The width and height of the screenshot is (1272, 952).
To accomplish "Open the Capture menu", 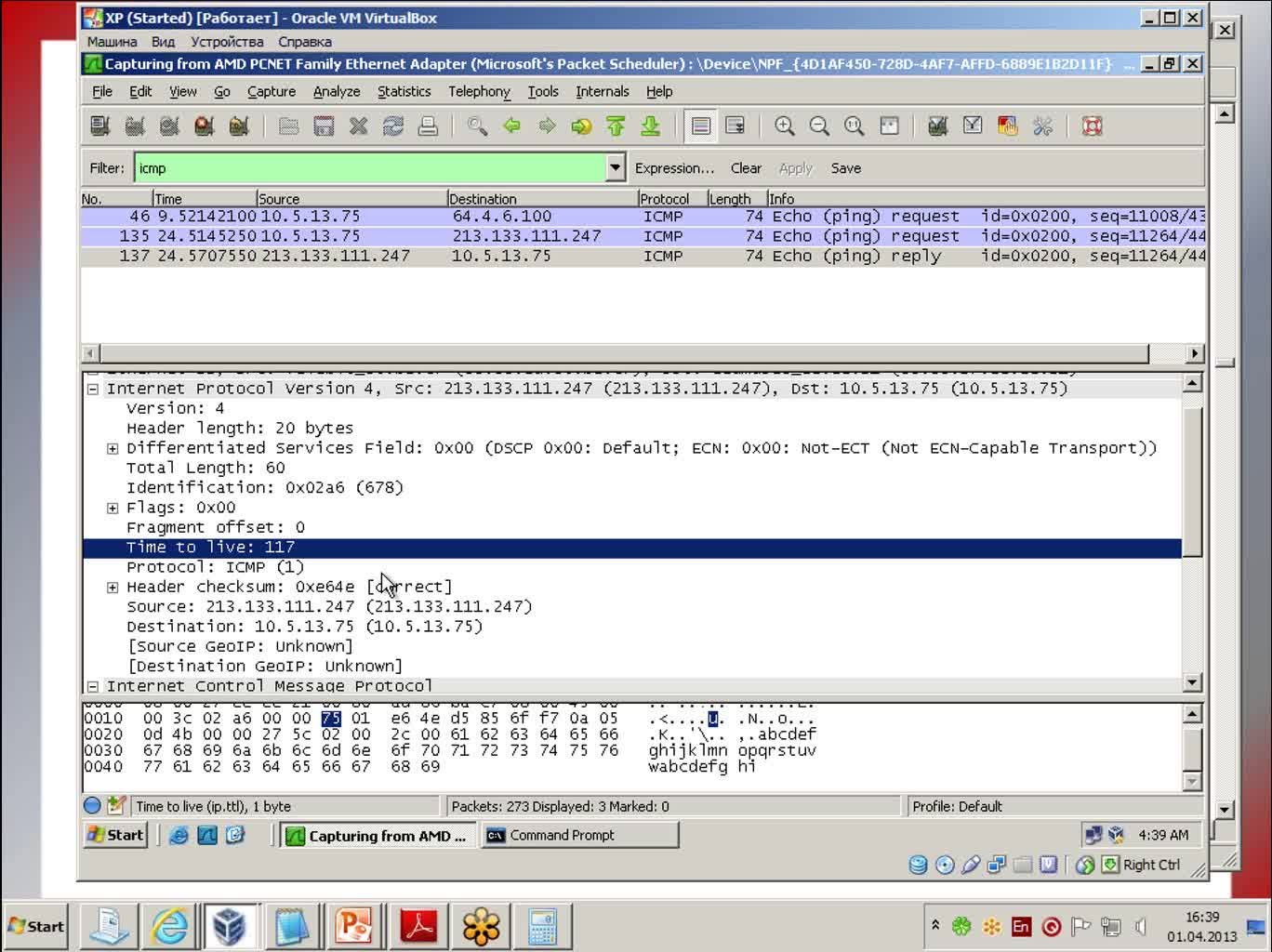I will 272,91.
